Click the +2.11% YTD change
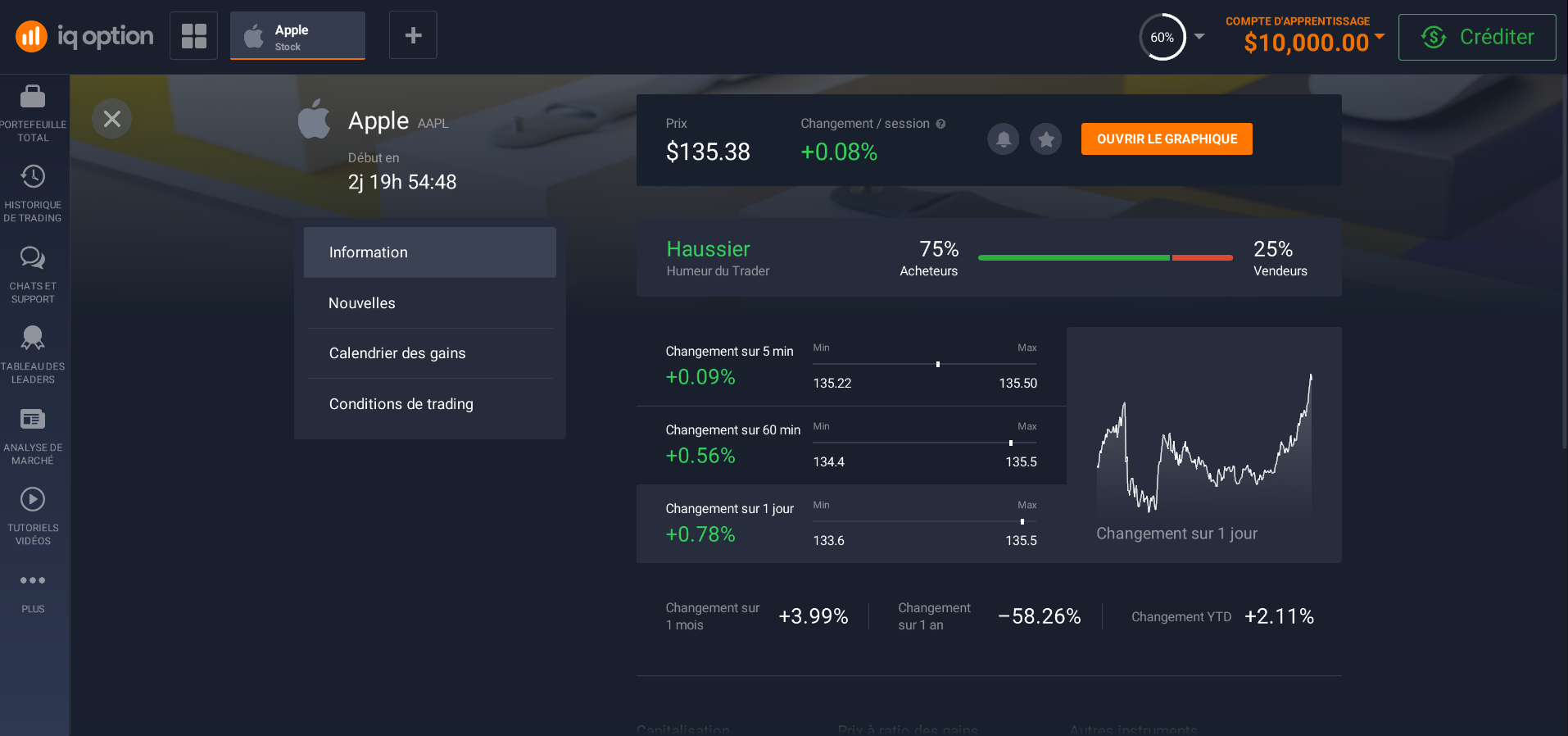Screen dimensions: 1568x736 [1280, 616]
